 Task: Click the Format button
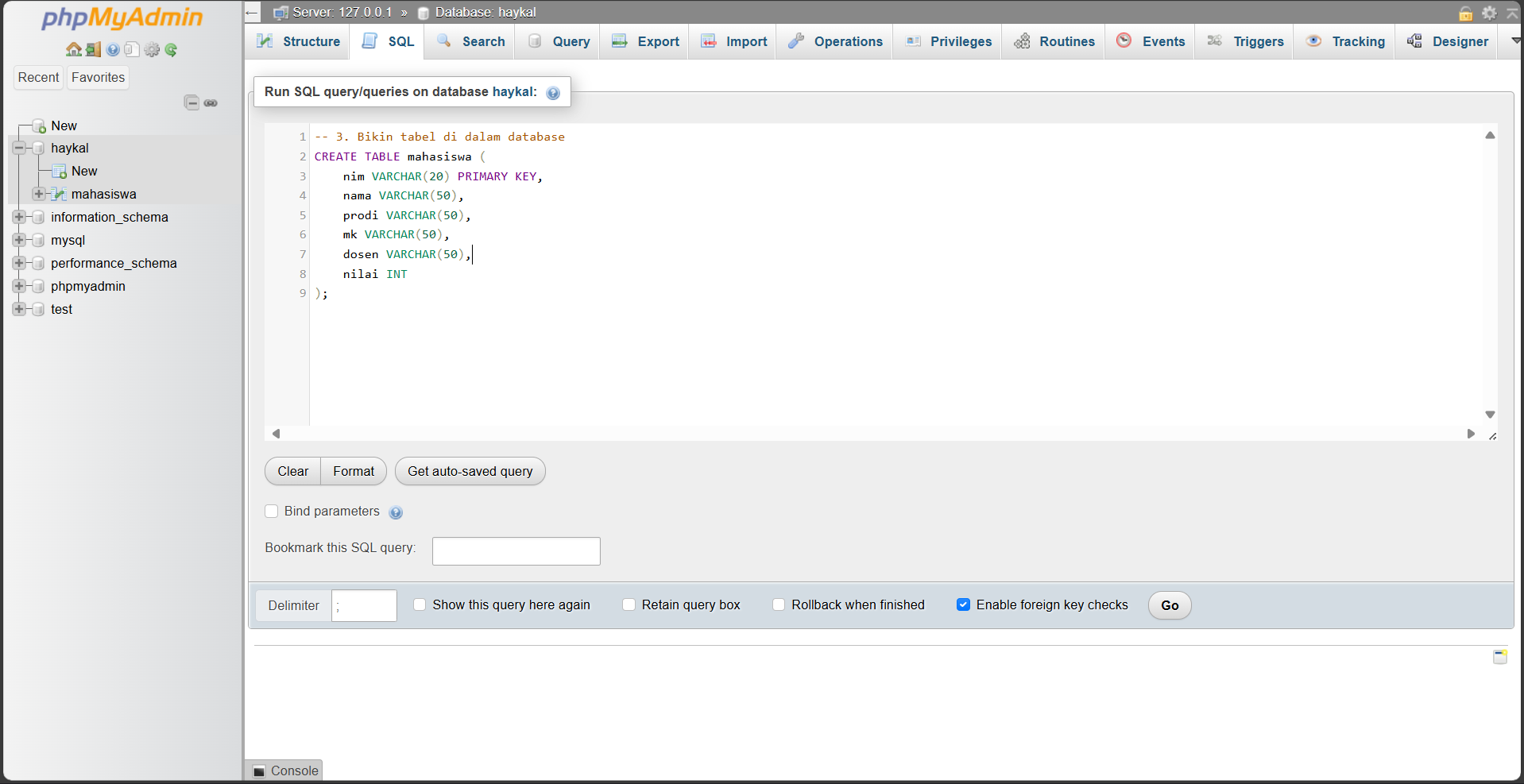click(x=354, y=471)
